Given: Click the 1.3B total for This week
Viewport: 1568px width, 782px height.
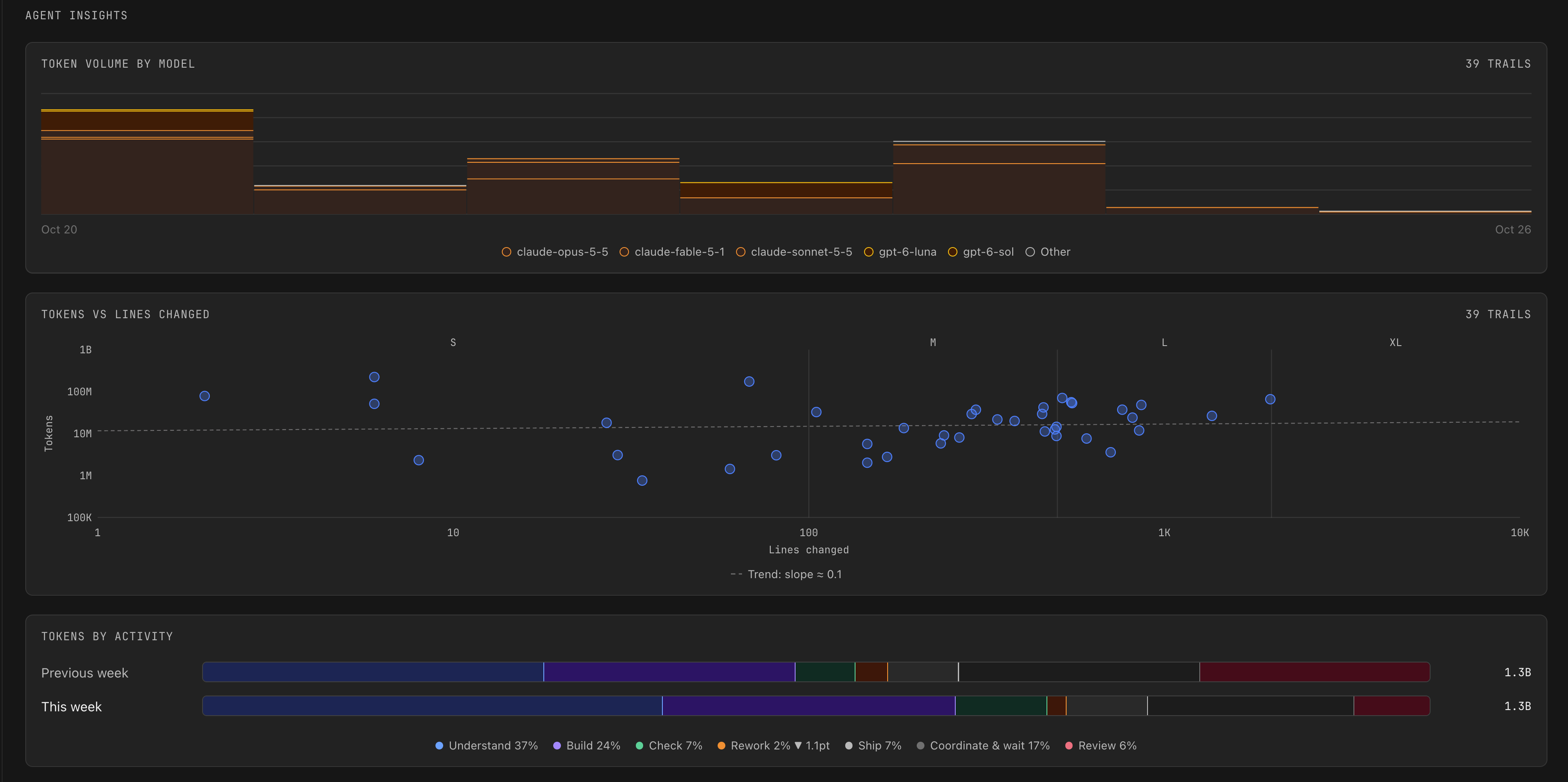Looking at the screenshot, I should pyautogui.click(x=1517, y=707).
